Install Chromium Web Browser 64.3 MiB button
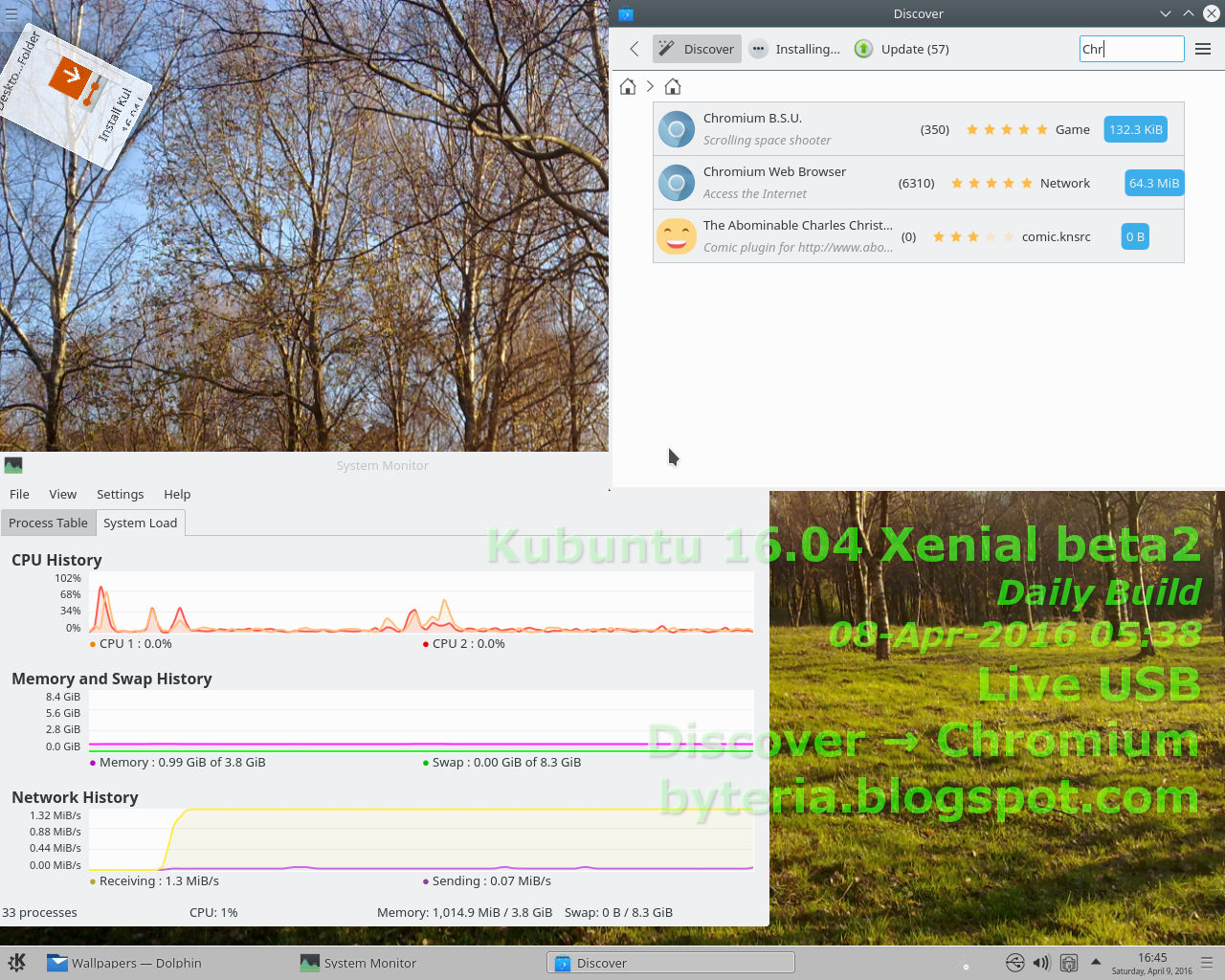This screenshot has width=1225, height=980. [1153, 183]
